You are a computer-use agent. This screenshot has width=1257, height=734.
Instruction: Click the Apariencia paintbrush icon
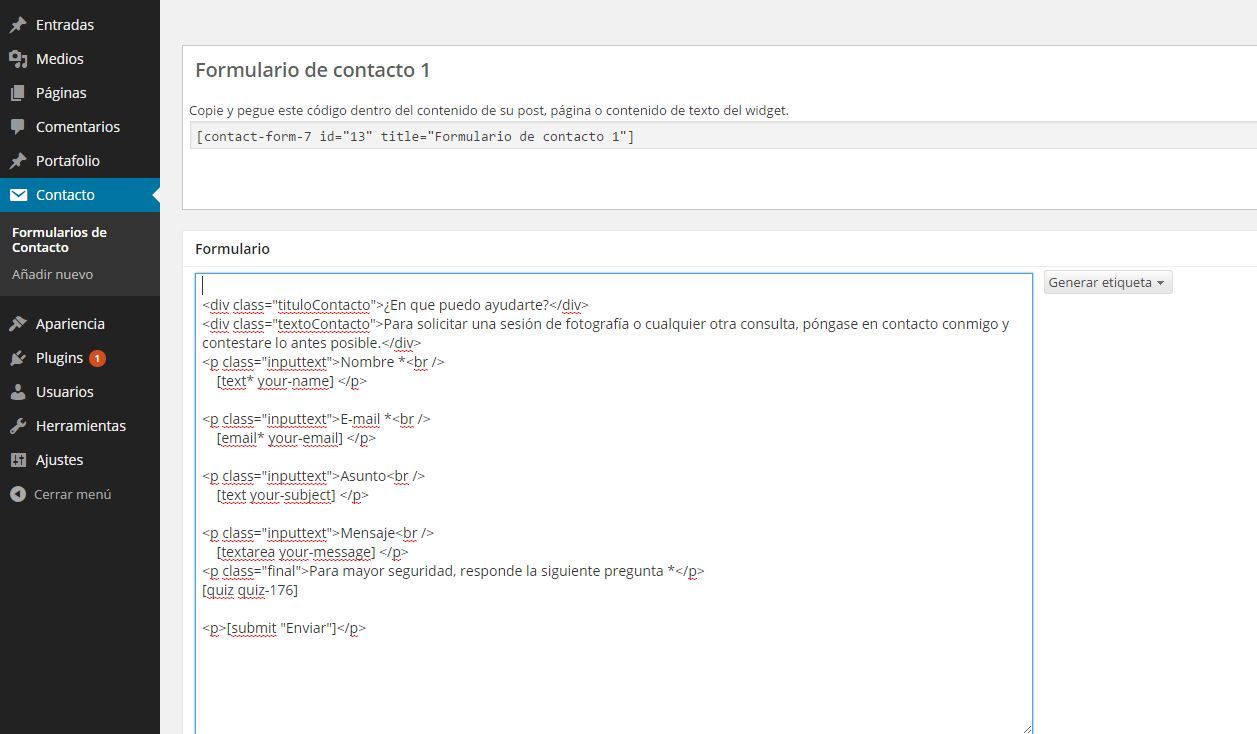click(x=18, y=324)
